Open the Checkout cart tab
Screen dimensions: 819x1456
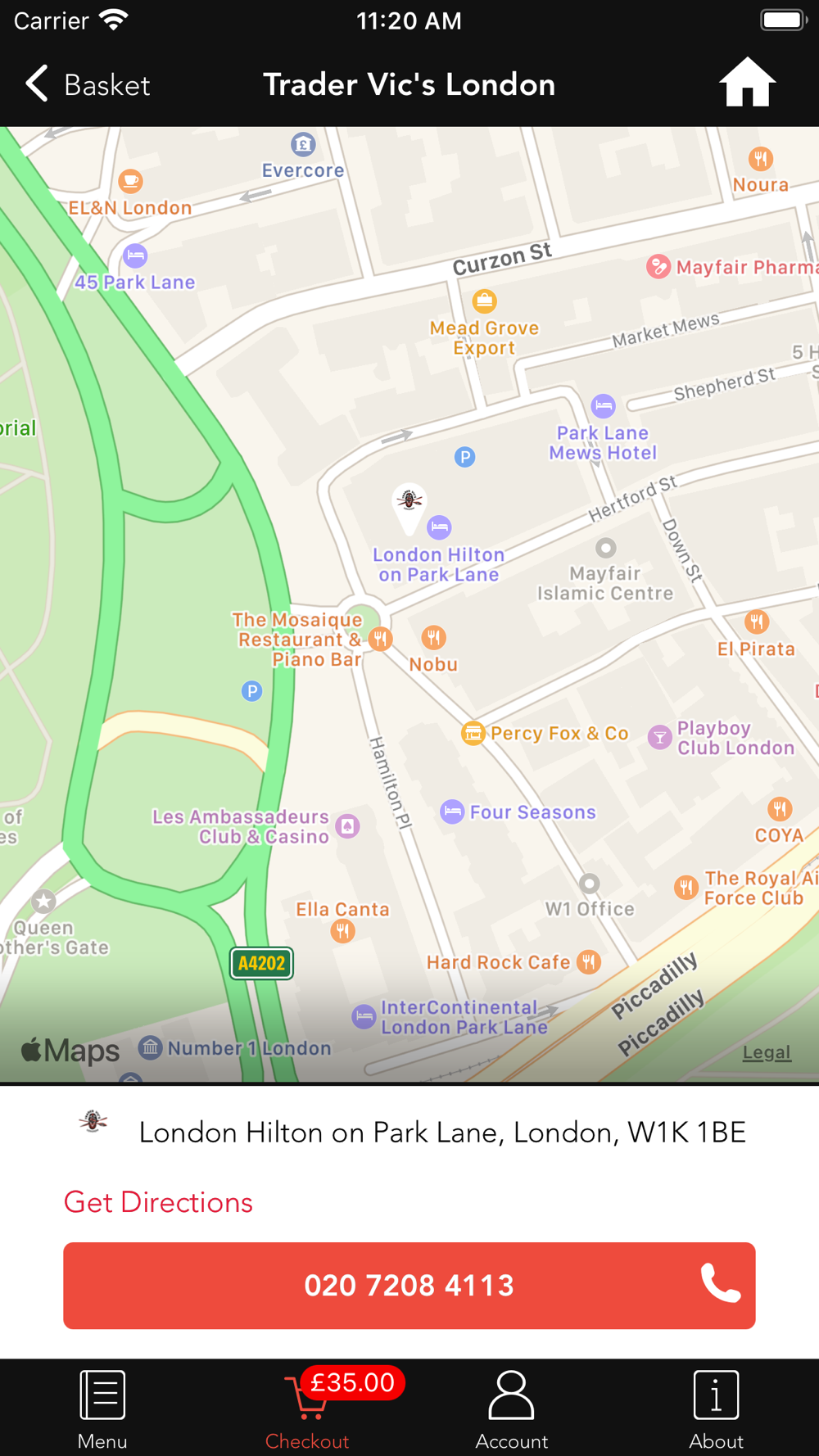[307, 1410]
